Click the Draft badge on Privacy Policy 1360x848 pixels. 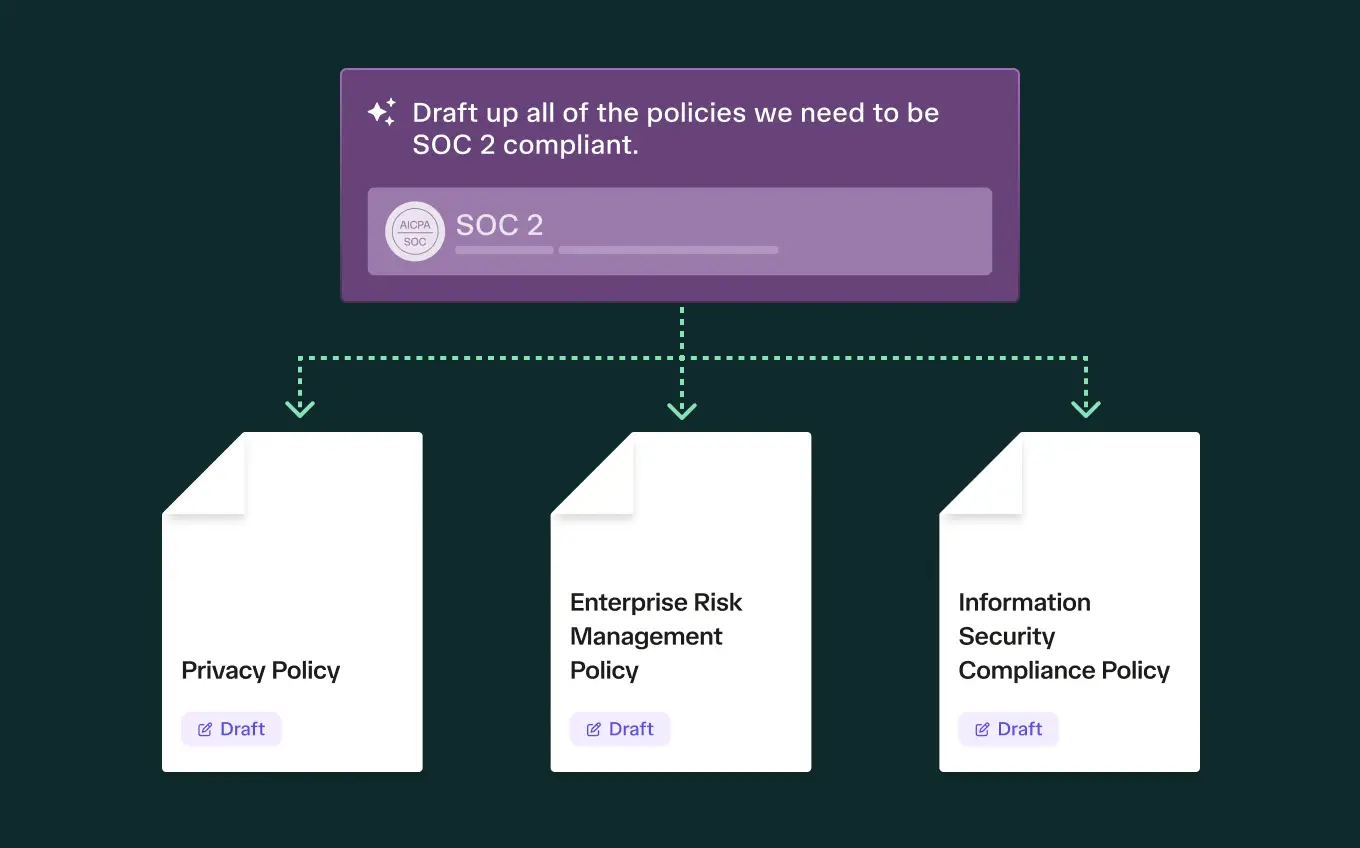click(231, 729)
